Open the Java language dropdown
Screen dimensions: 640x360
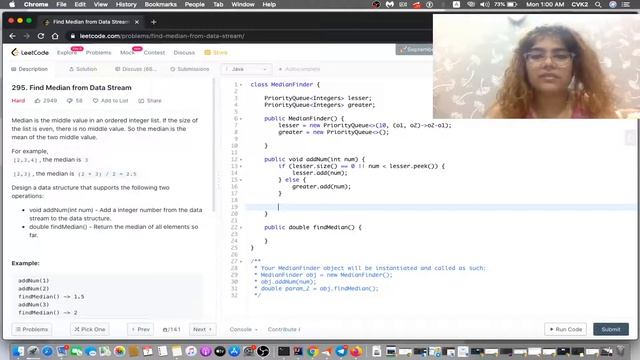[246, 69]
